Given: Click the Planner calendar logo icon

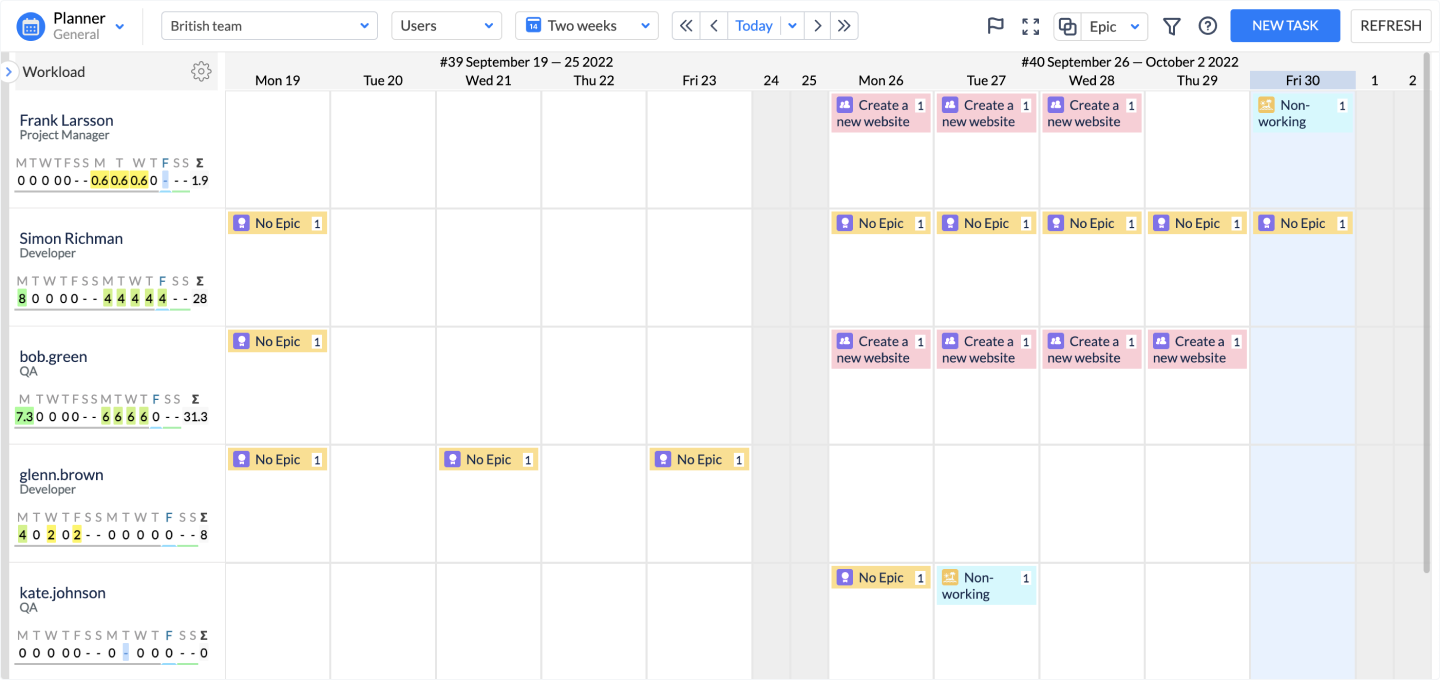Looking at the screenshot, I should click(x=31, y=26).
